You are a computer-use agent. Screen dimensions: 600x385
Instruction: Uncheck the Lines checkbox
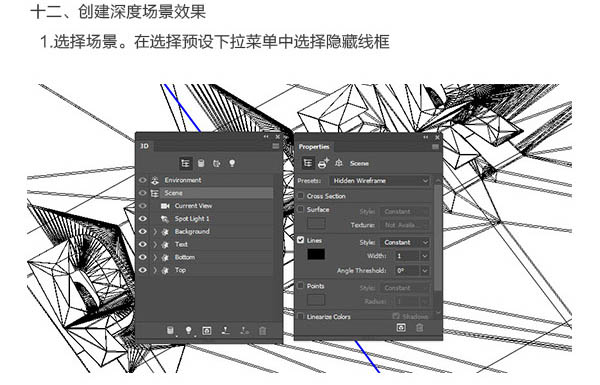coord(301,240)
